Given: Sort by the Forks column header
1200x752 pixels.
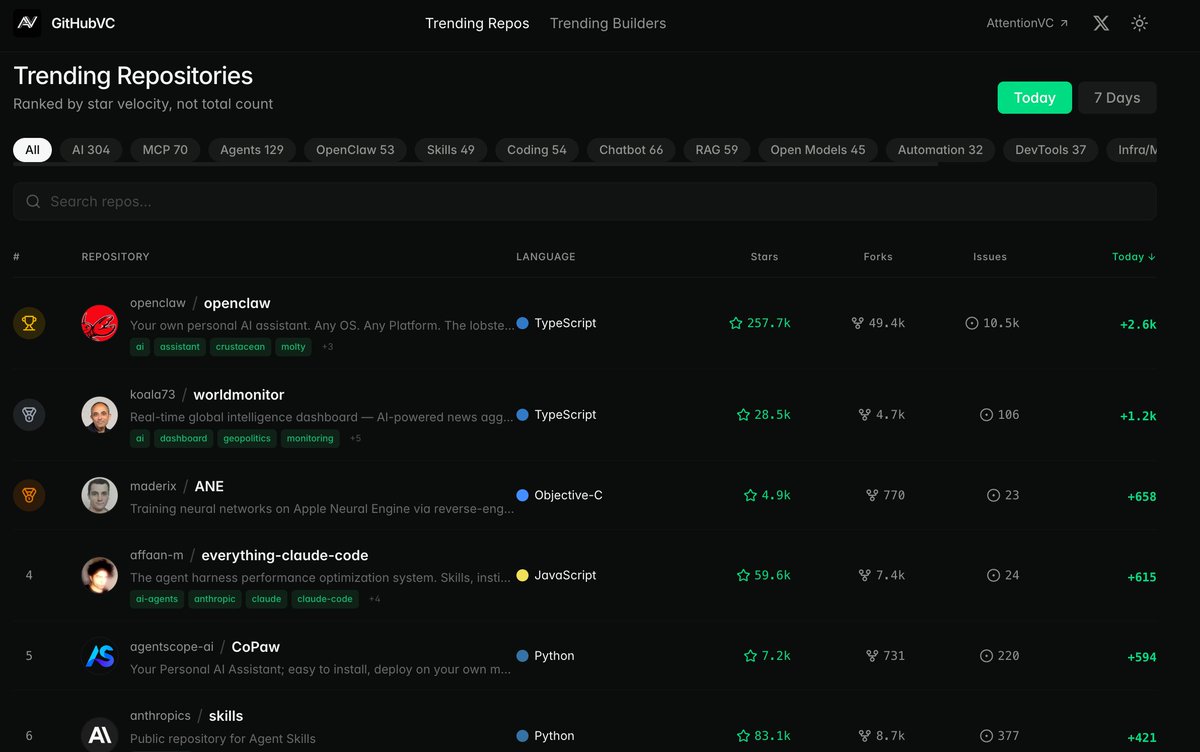Looking at the screenshot, I should pos(878,257).
